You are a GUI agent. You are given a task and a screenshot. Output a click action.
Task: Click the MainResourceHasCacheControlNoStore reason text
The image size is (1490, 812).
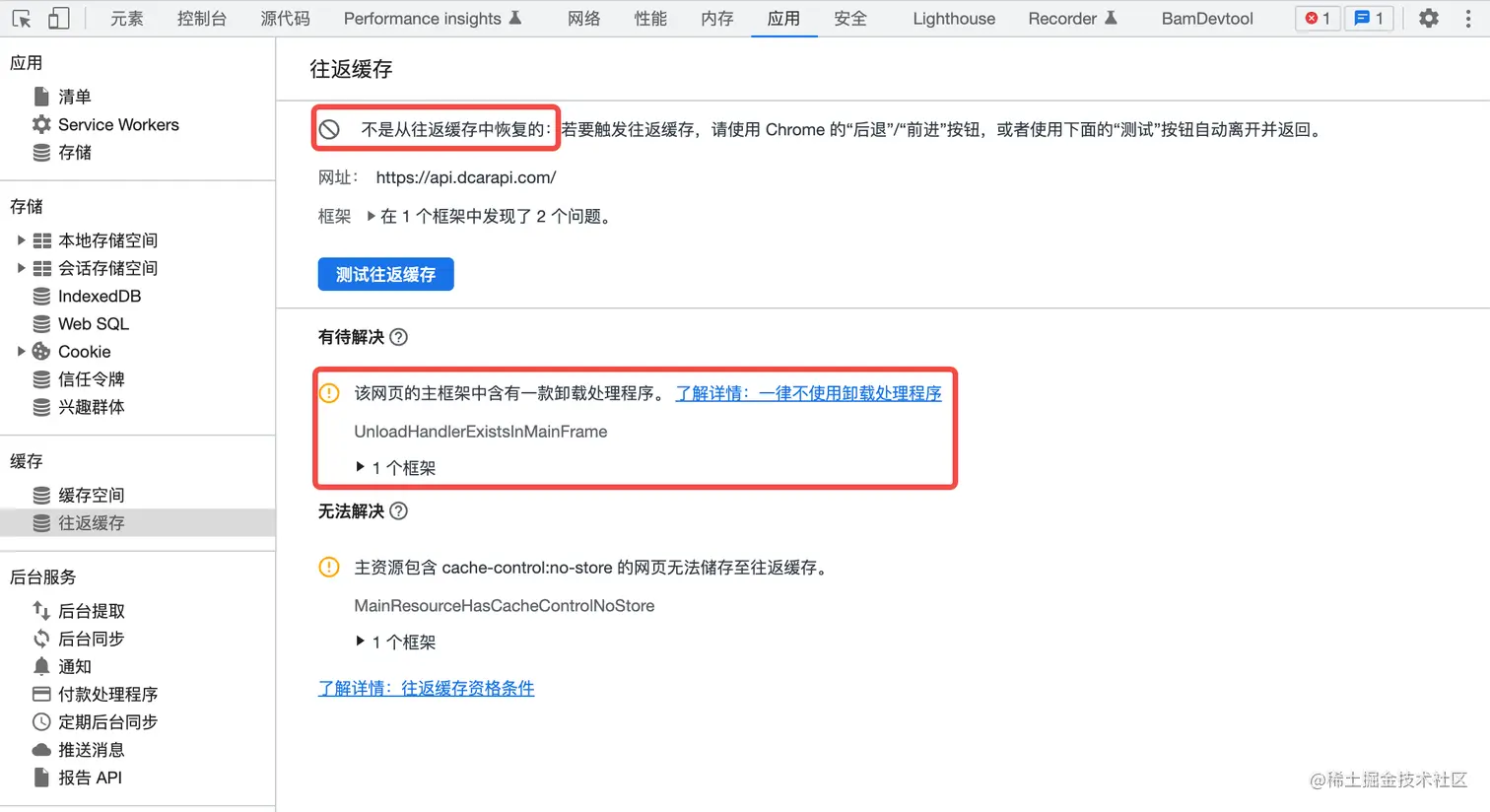505,606
